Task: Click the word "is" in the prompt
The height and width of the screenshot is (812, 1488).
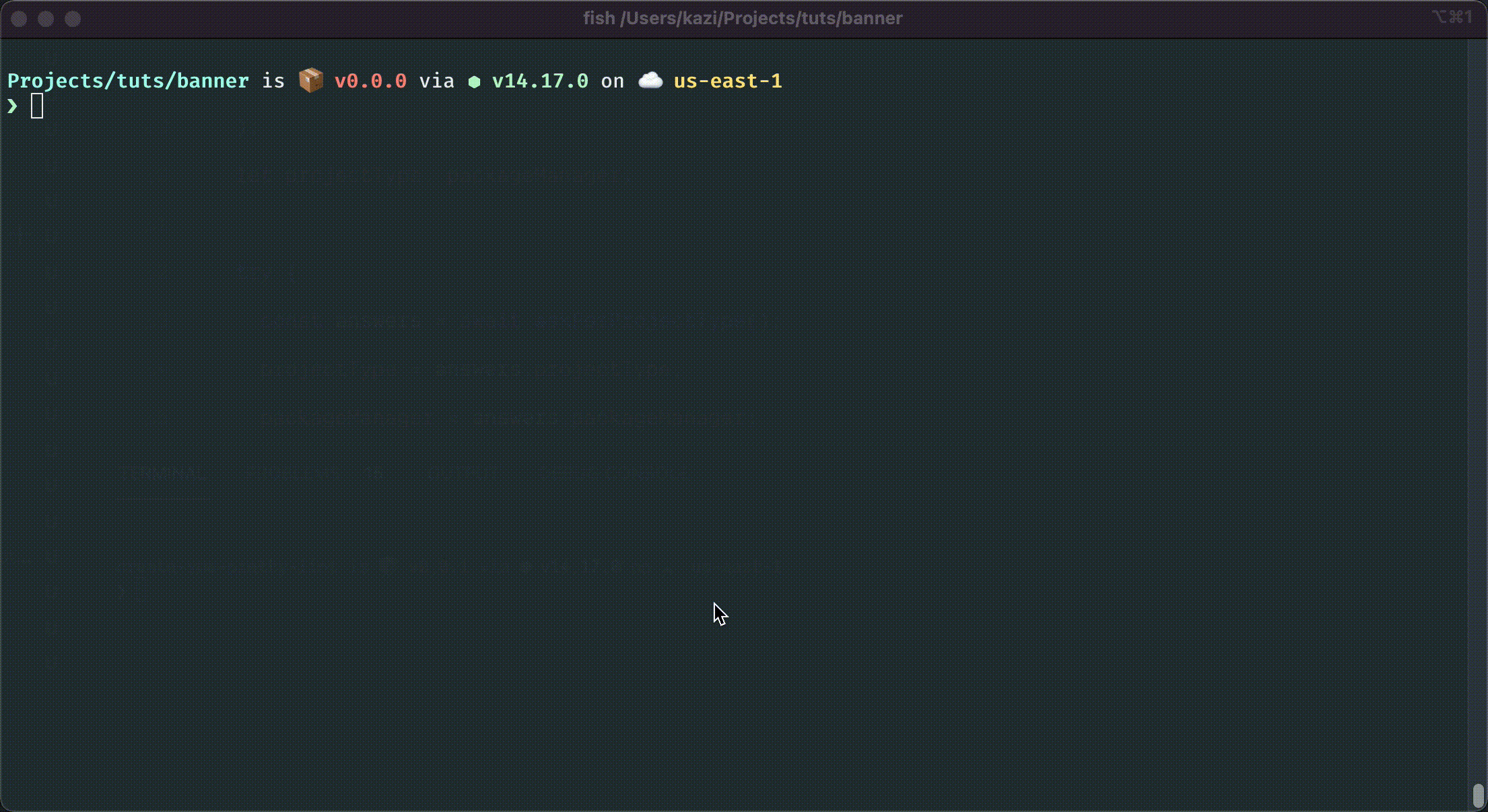Action: pyautogui.click(x=273, y=81)
